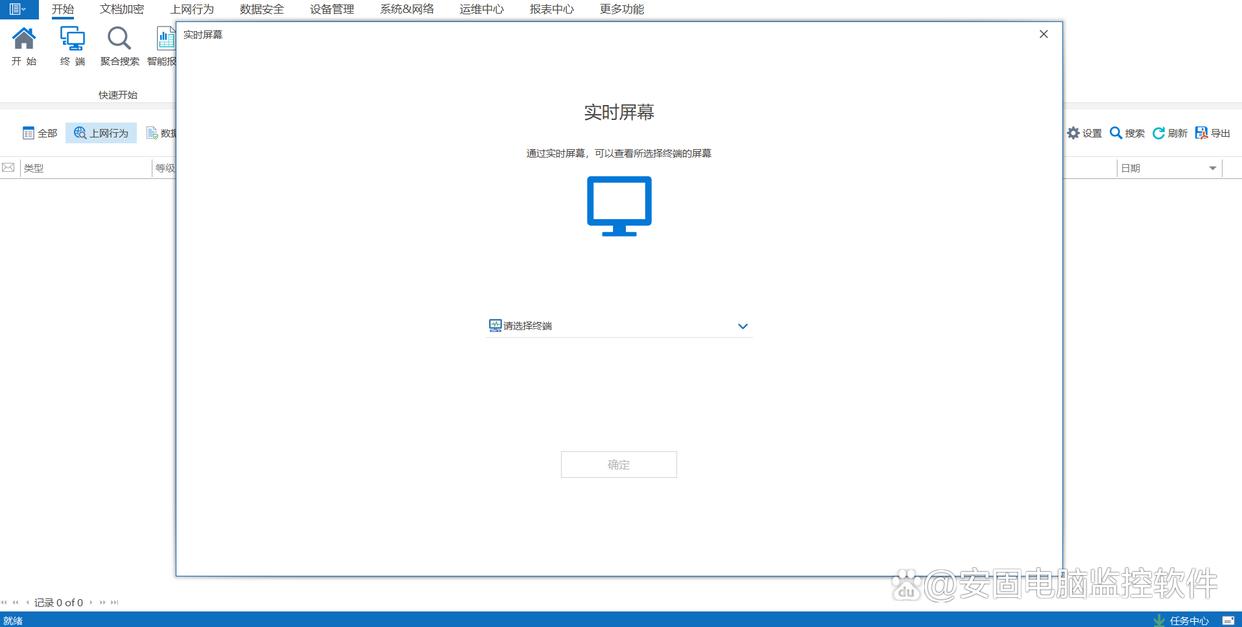Switch to the 报表中心 ribbon tab
1242x627 pixels.
point(552,9)
